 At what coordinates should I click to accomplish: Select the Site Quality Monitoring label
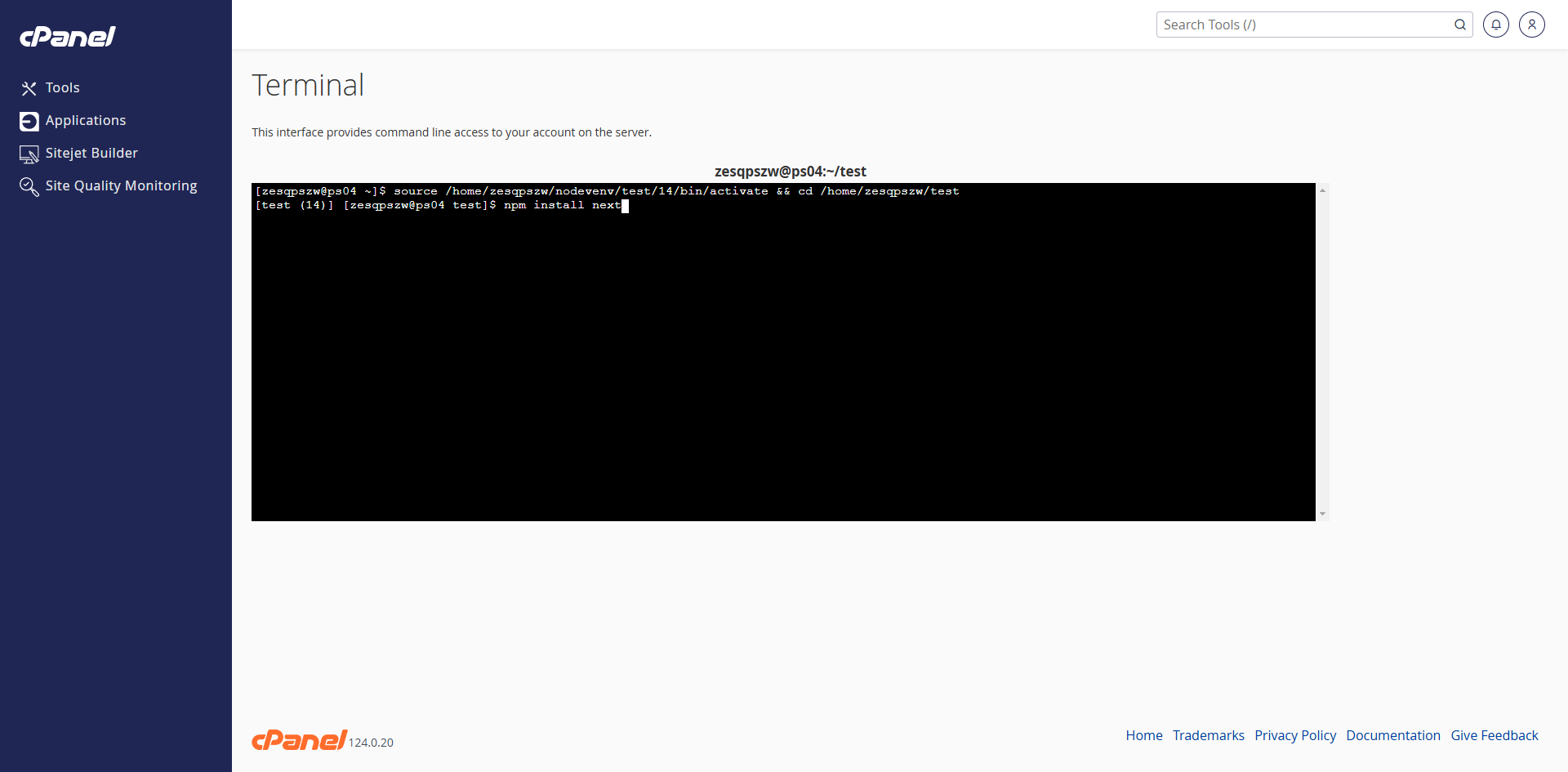(x=122, y=185)
